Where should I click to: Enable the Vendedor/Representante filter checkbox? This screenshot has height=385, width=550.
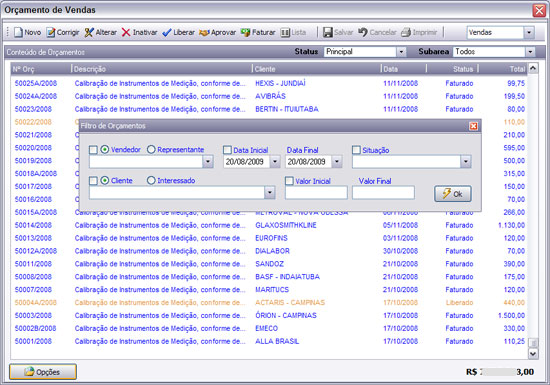93,150
